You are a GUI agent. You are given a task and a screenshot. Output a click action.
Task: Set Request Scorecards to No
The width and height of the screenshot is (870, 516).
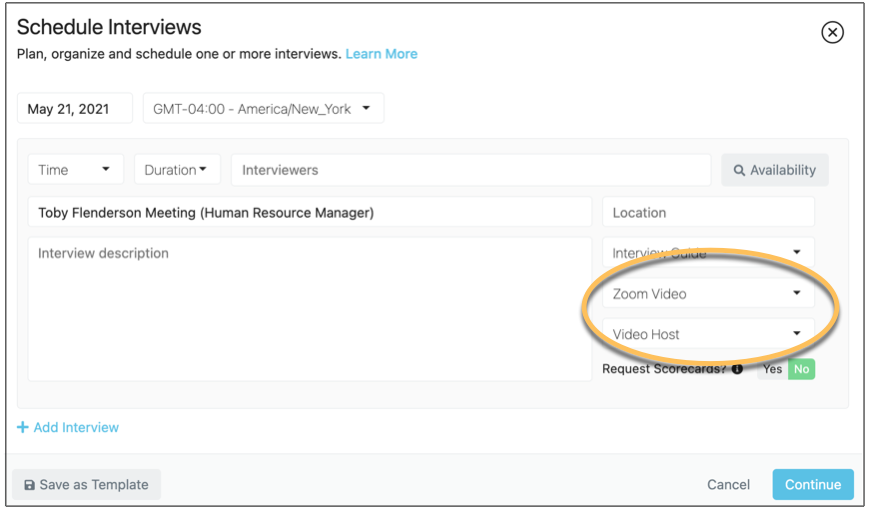pyautogui.click(x=801, y=369)
